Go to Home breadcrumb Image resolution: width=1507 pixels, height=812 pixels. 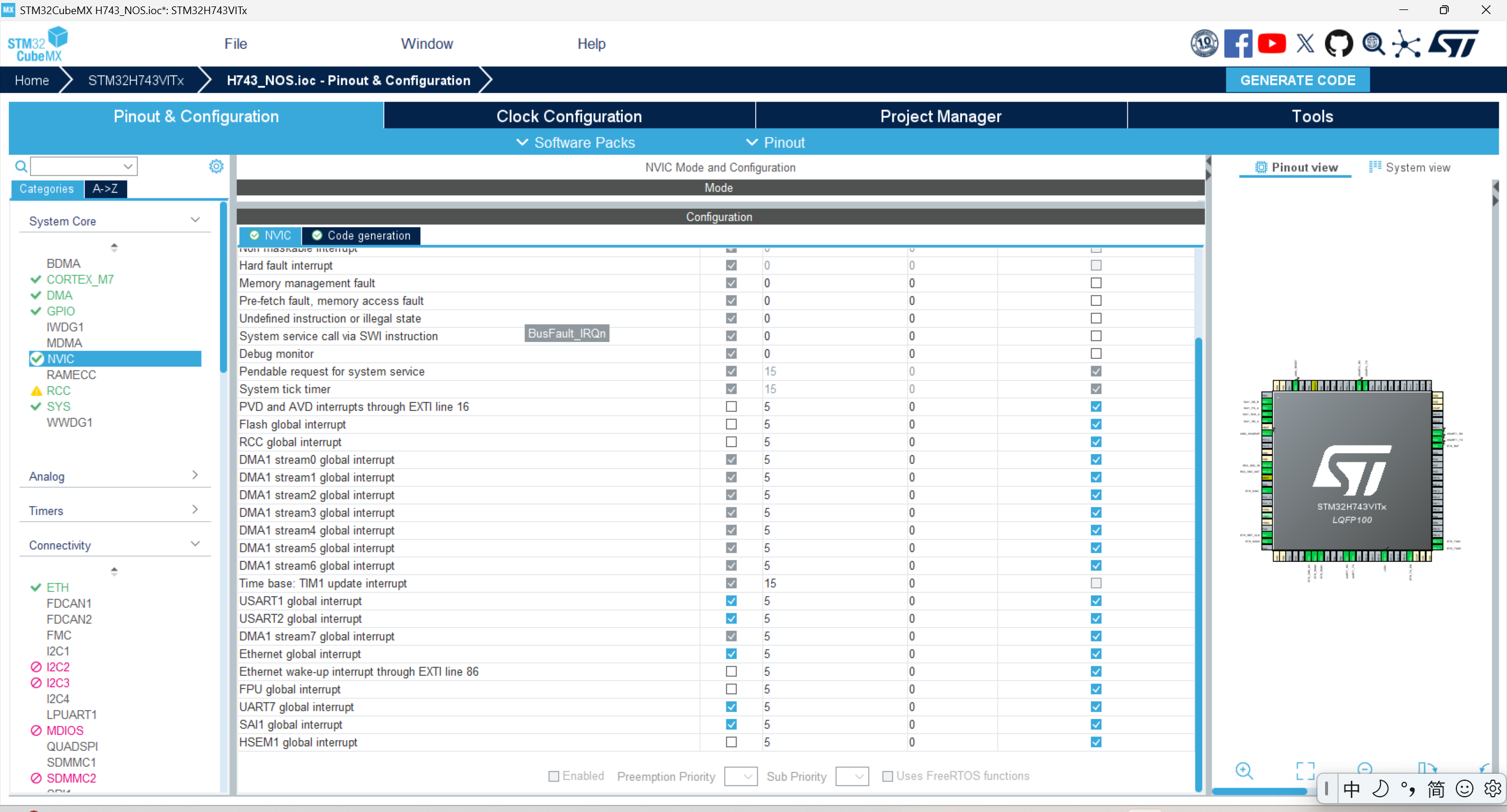(x=32, y=81)
